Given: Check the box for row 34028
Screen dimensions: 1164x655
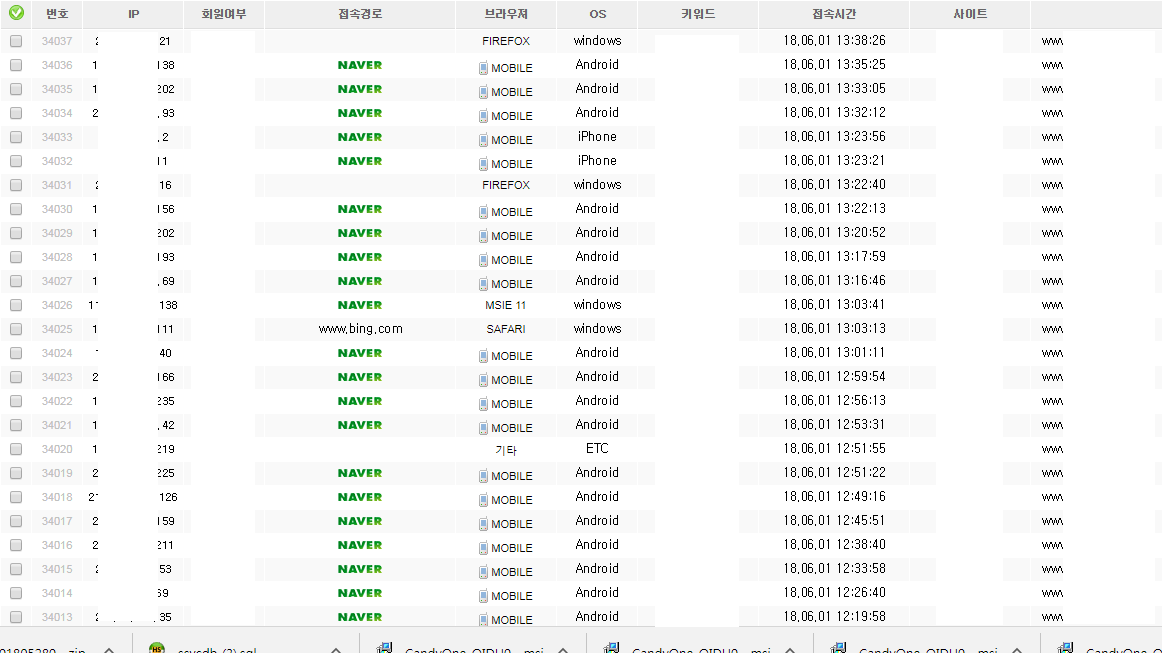Looking at the screenshot, I should 16,258.
